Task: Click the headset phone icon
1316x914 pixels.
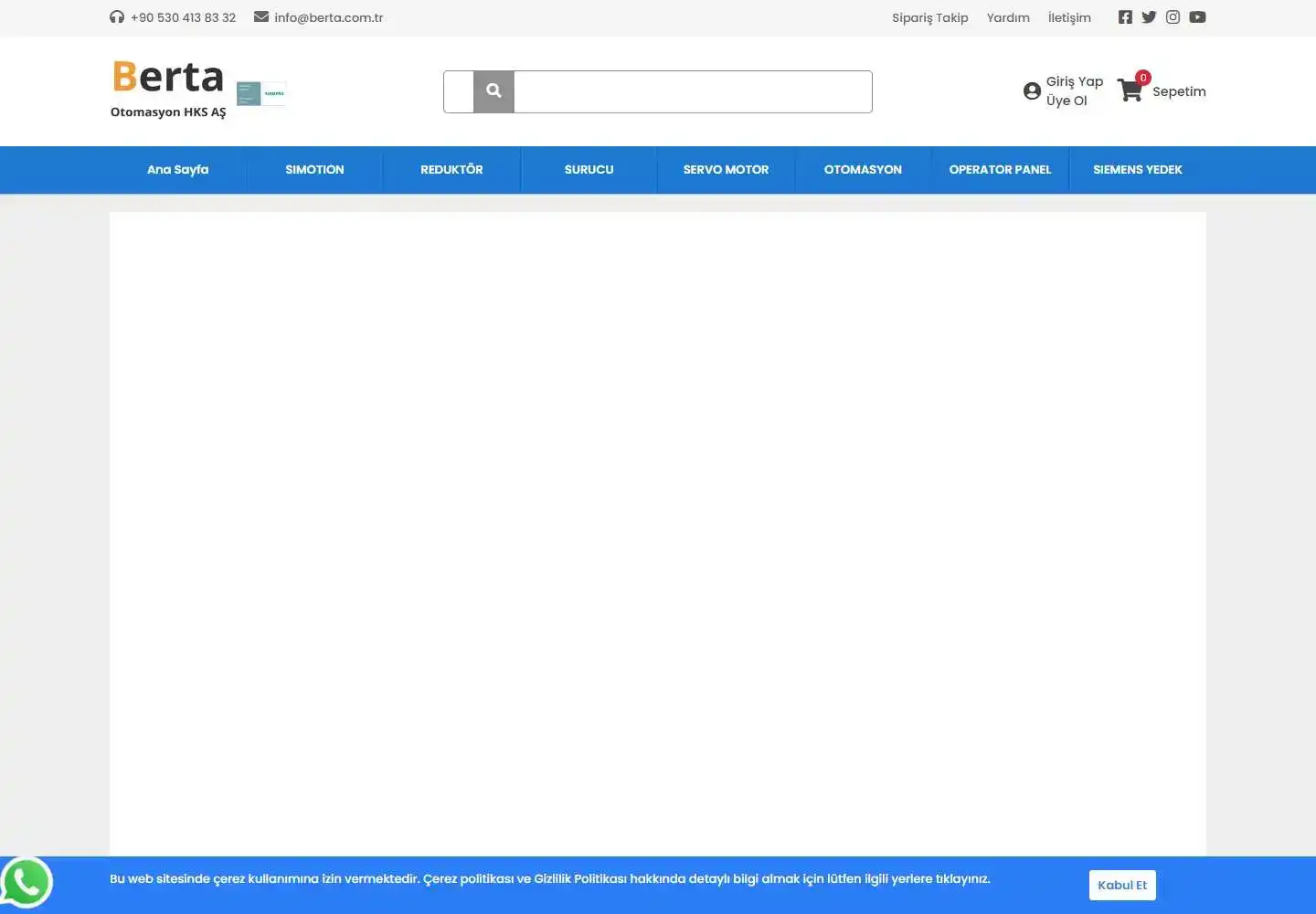Action: coord(117,16)
